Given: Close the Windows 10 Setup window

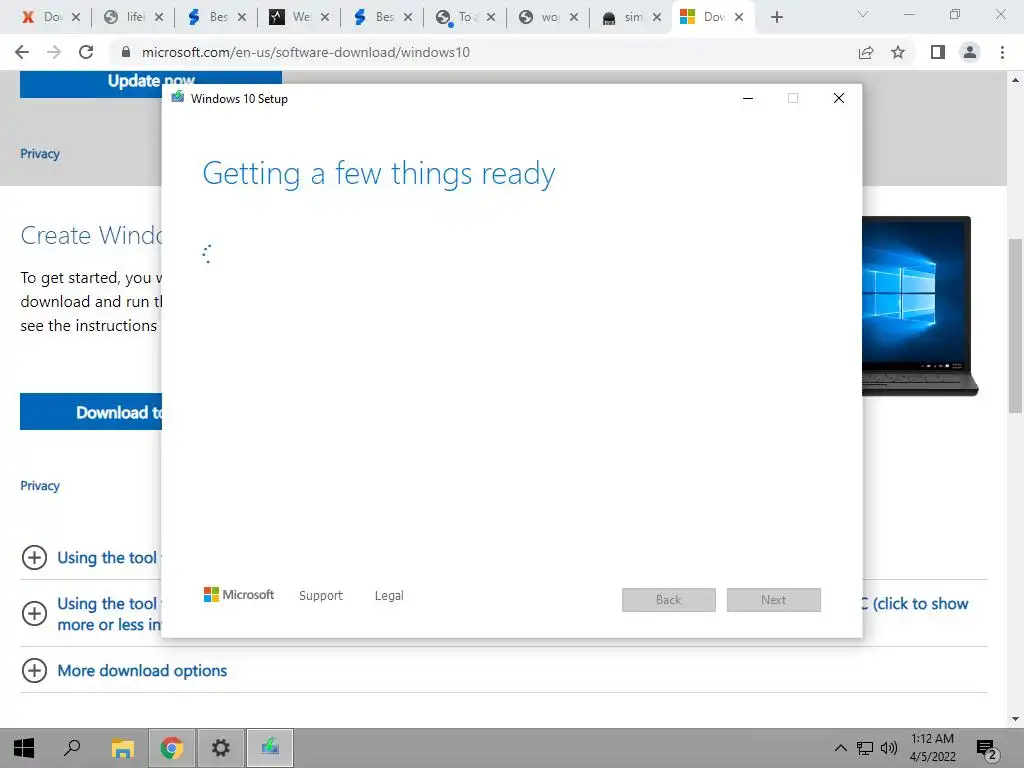Looking at the screenshot, I should pyautogui.click(x=839, y=98).
